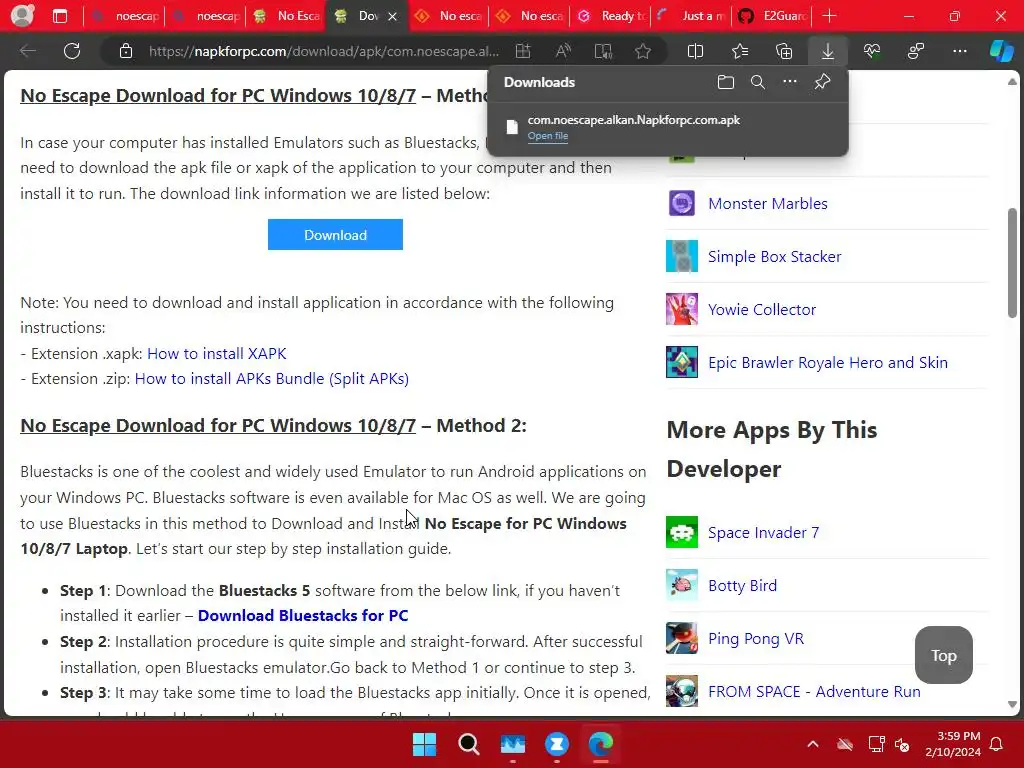Open the tab actions menu icon

60,16
